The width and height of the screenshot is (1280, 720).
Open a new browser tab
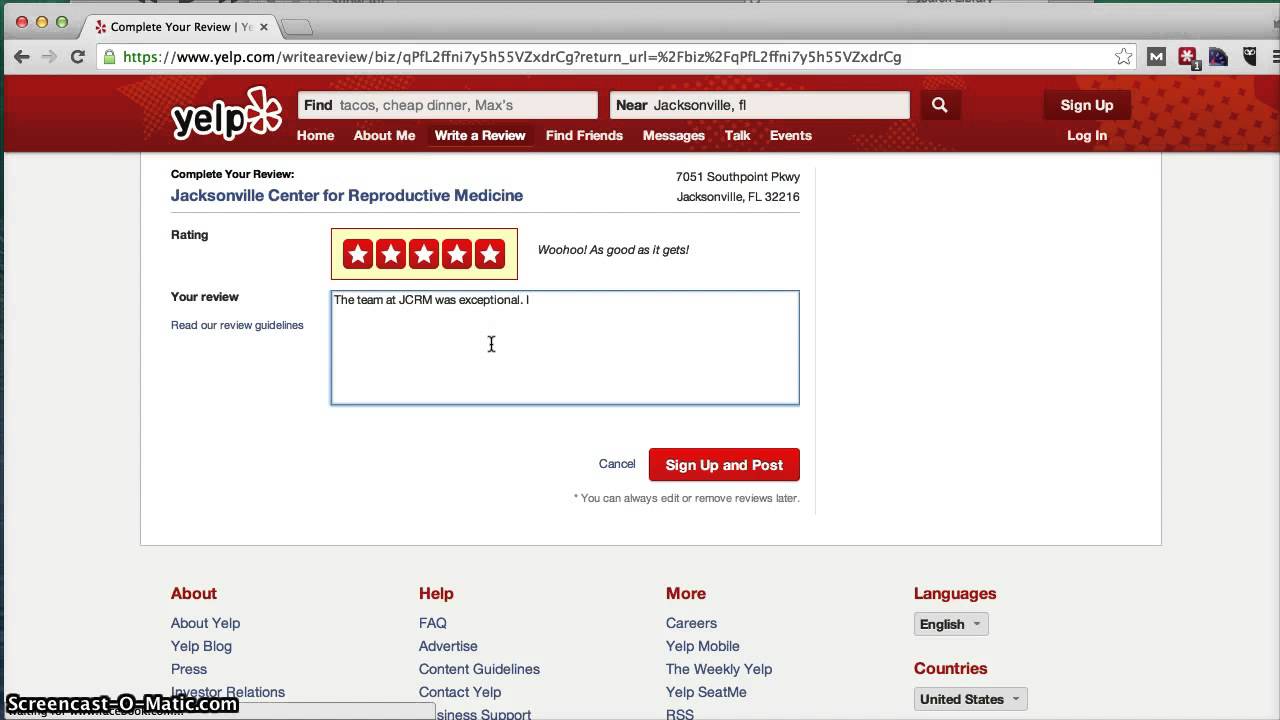tap(297, 27)
